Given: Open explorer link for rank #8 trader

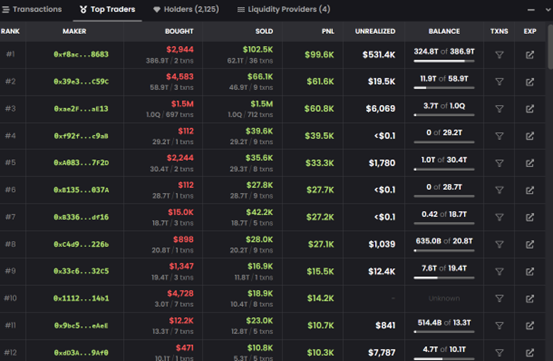Looking at the screenshot, I should pyautogui.click(x=530, y=244).
